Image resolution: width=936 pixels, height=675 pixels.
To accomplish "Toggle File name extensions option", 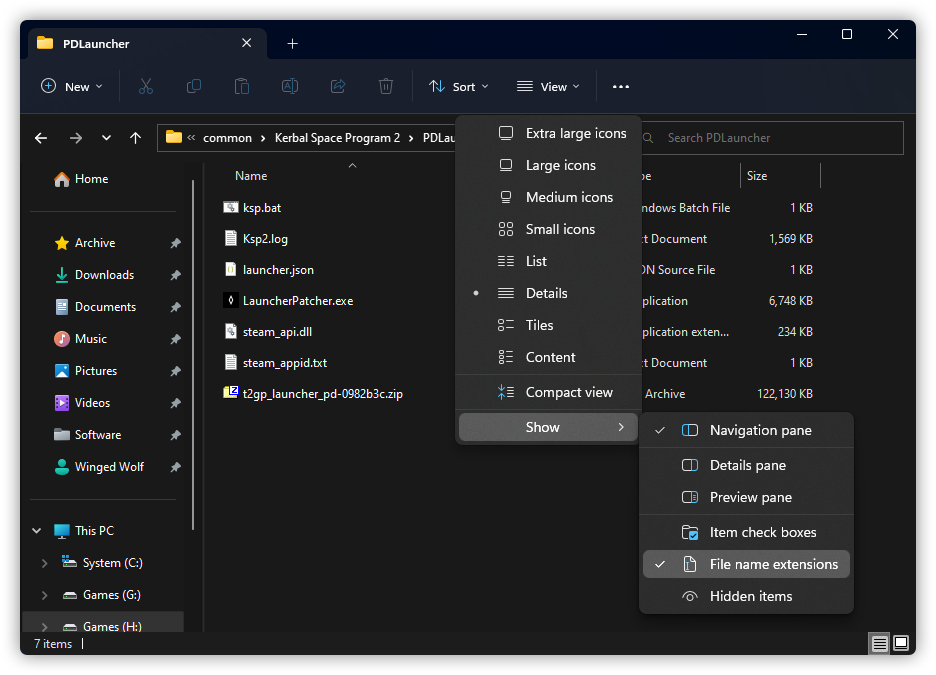I will (x=773, y=564).
